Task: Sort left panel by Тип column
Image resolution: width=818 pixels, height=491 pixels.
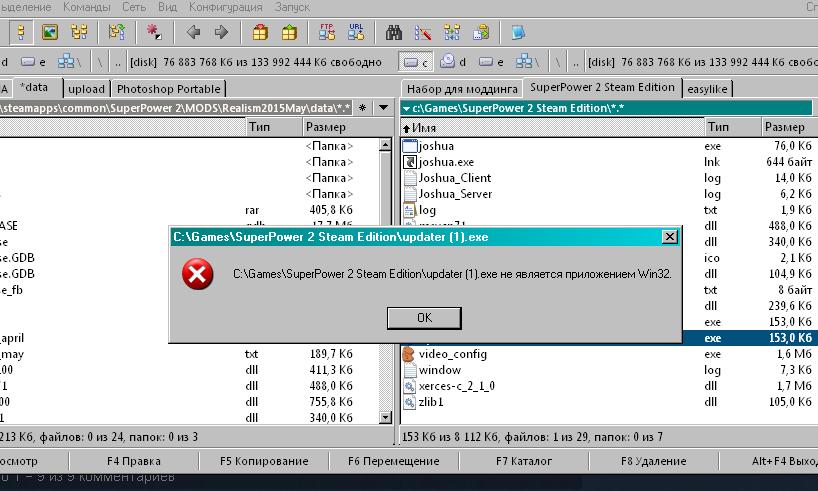Action: [273, 127]
